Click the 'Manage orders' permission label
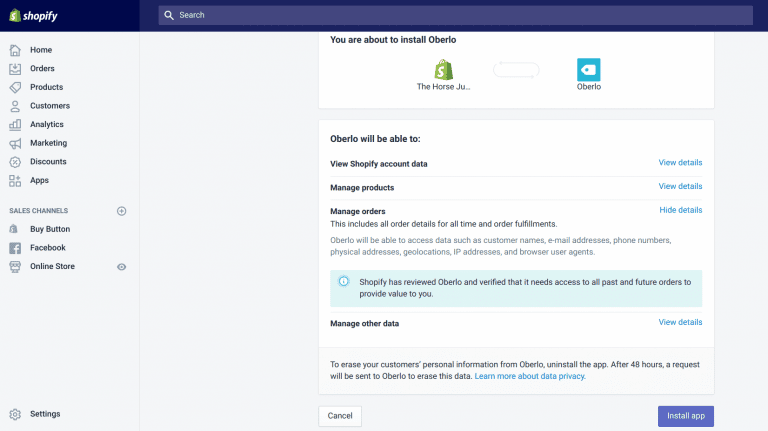 point(358,212)
